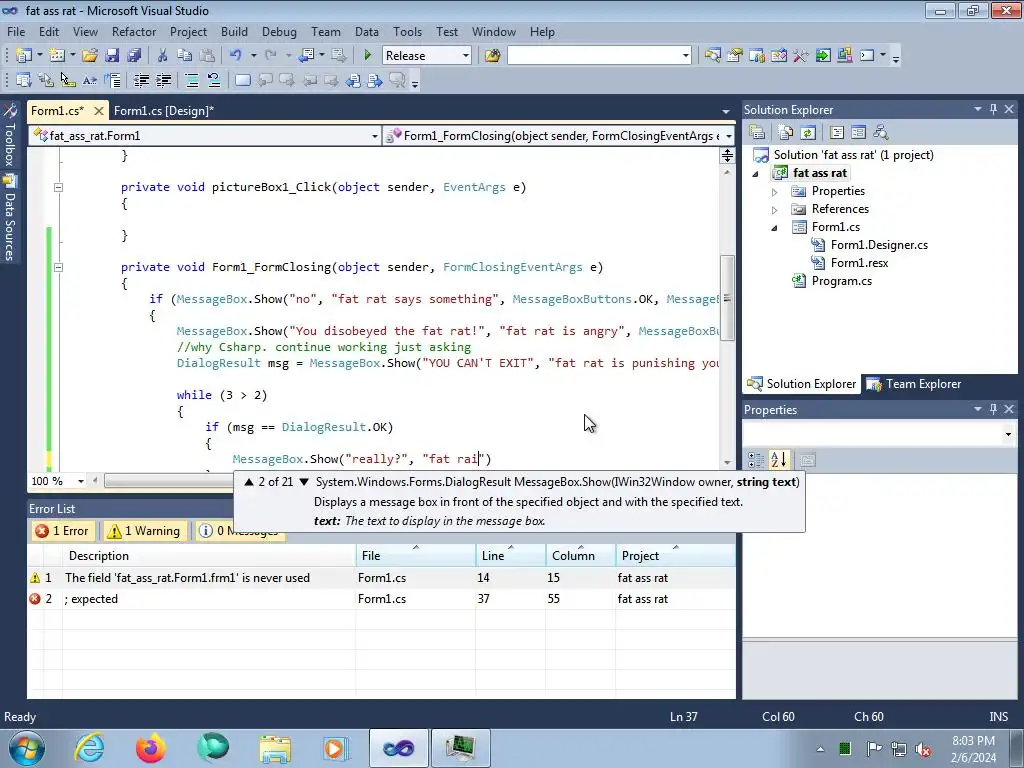Open the Refactor menu
This screenshot has height=768, width=1024.
tap(134, 31)
